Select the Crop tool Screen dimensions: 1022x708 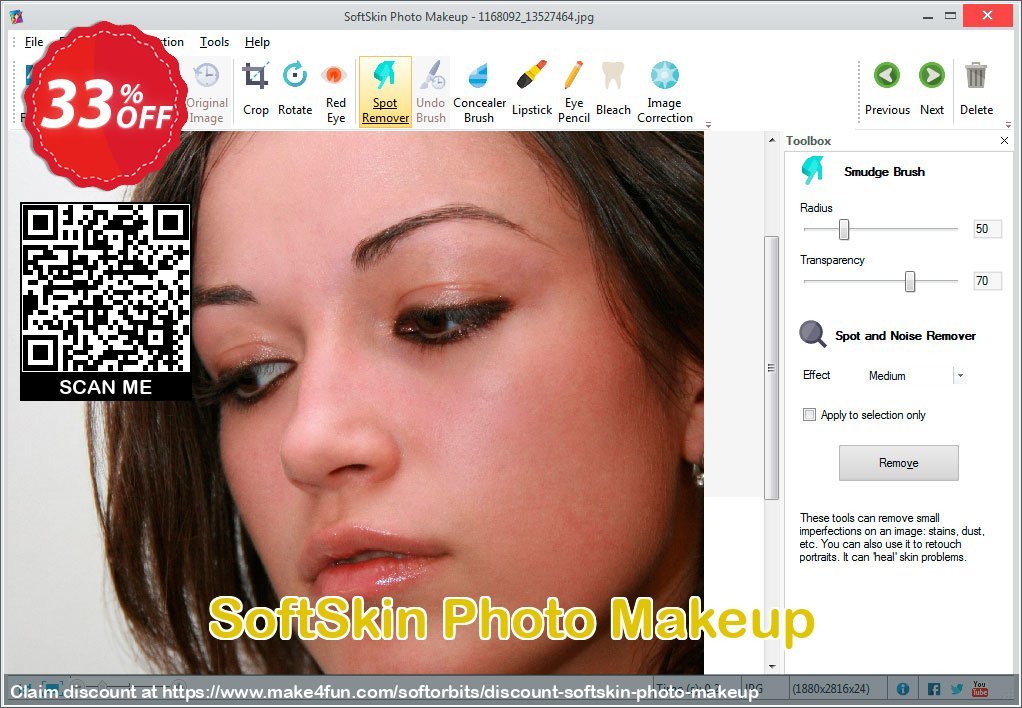[256, 90]
